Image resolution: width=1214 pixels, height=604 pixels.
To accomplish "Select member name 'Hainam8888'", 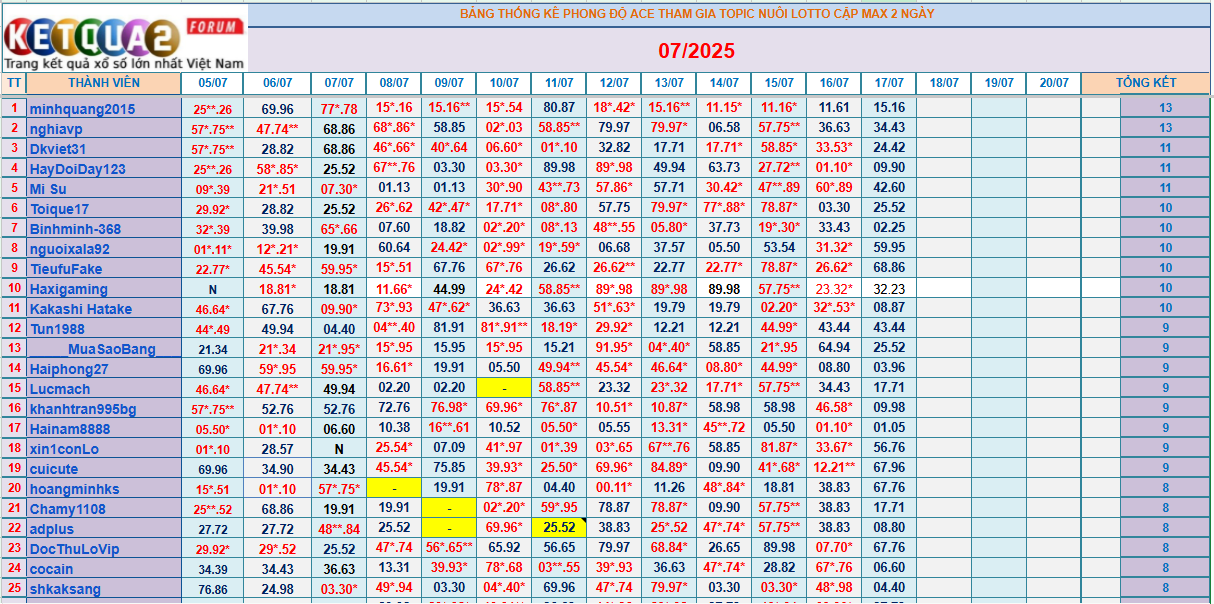I will 70,429.
